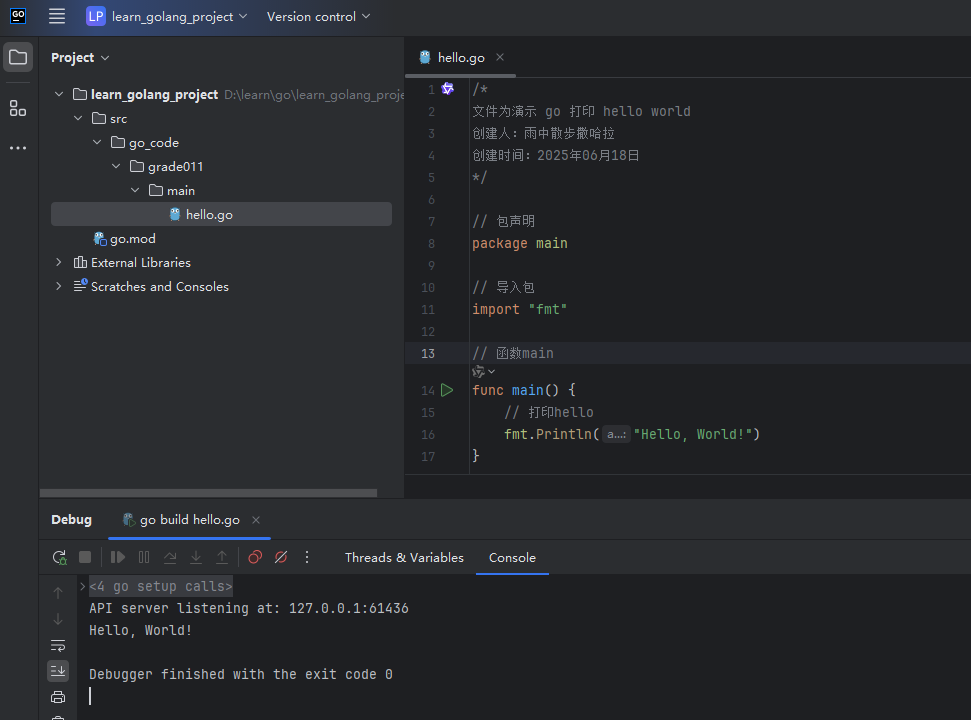Collapse the grade011 folder
971x720 pixels.
click(x=116, y=167)
